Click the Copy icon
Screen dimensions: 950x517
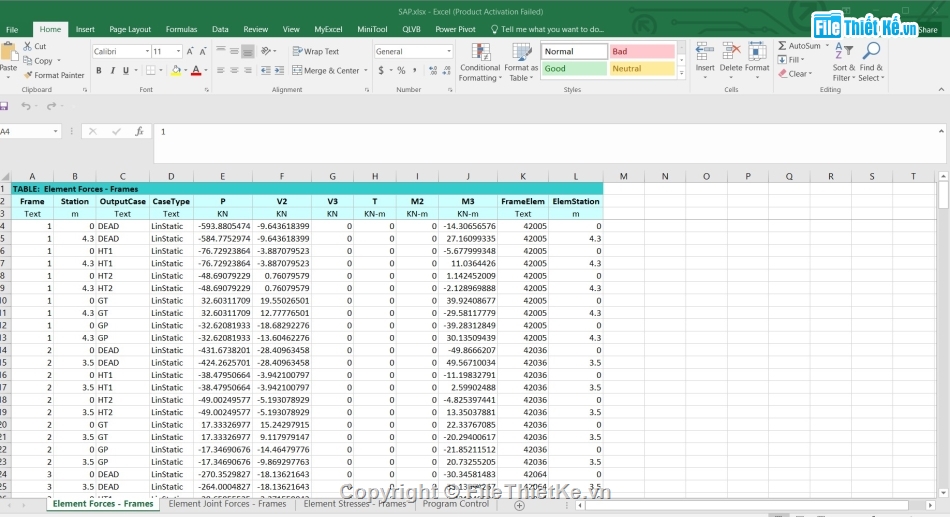click(x=27, y=61)
